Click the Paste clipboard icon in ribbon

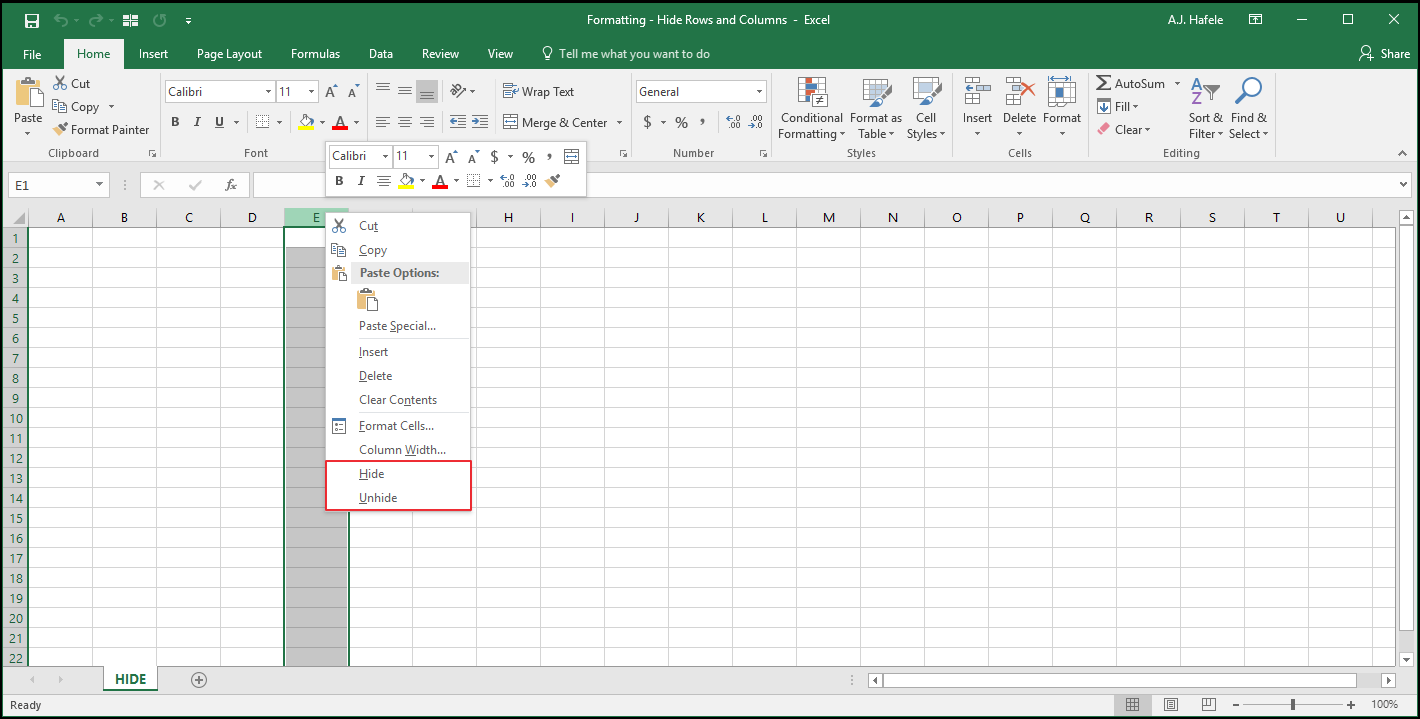28,92
